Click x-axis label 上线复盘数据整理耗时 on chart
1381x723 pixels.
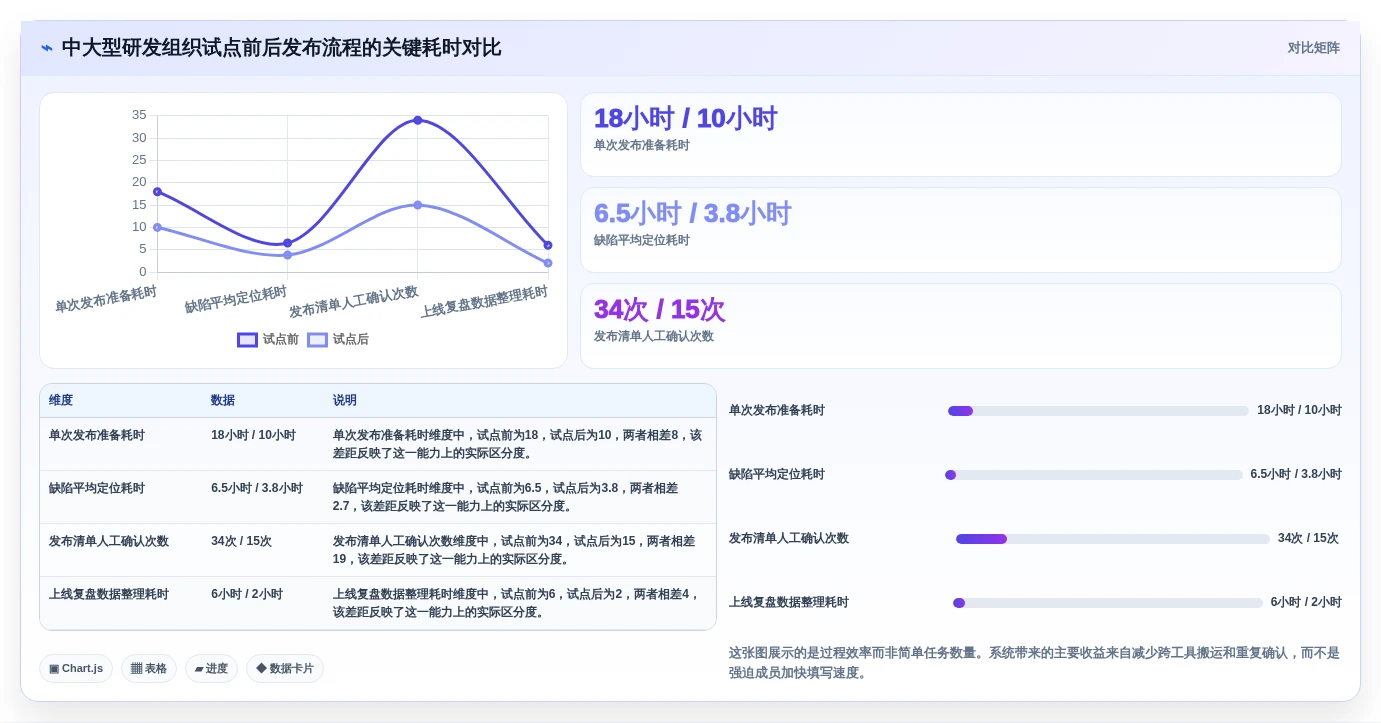(x=484, y=301)
